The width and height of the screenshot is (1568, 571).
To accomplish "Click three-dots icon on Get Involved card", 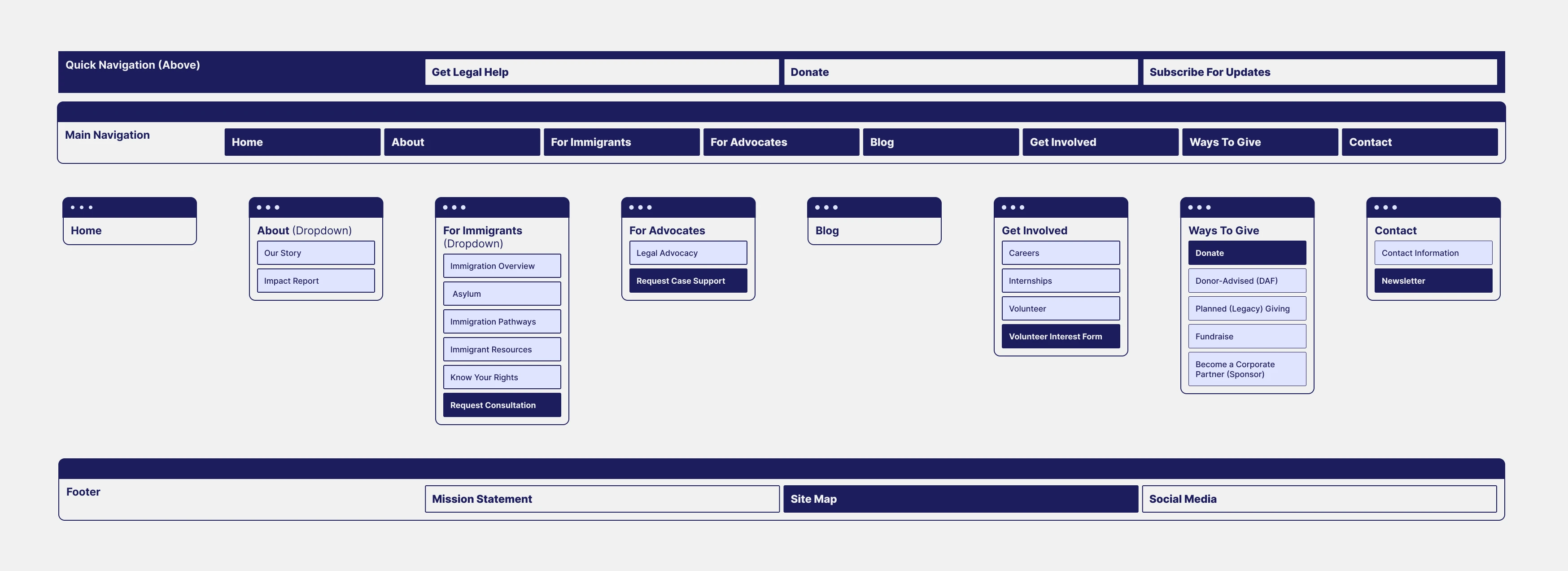I will tap(1013, 207).
